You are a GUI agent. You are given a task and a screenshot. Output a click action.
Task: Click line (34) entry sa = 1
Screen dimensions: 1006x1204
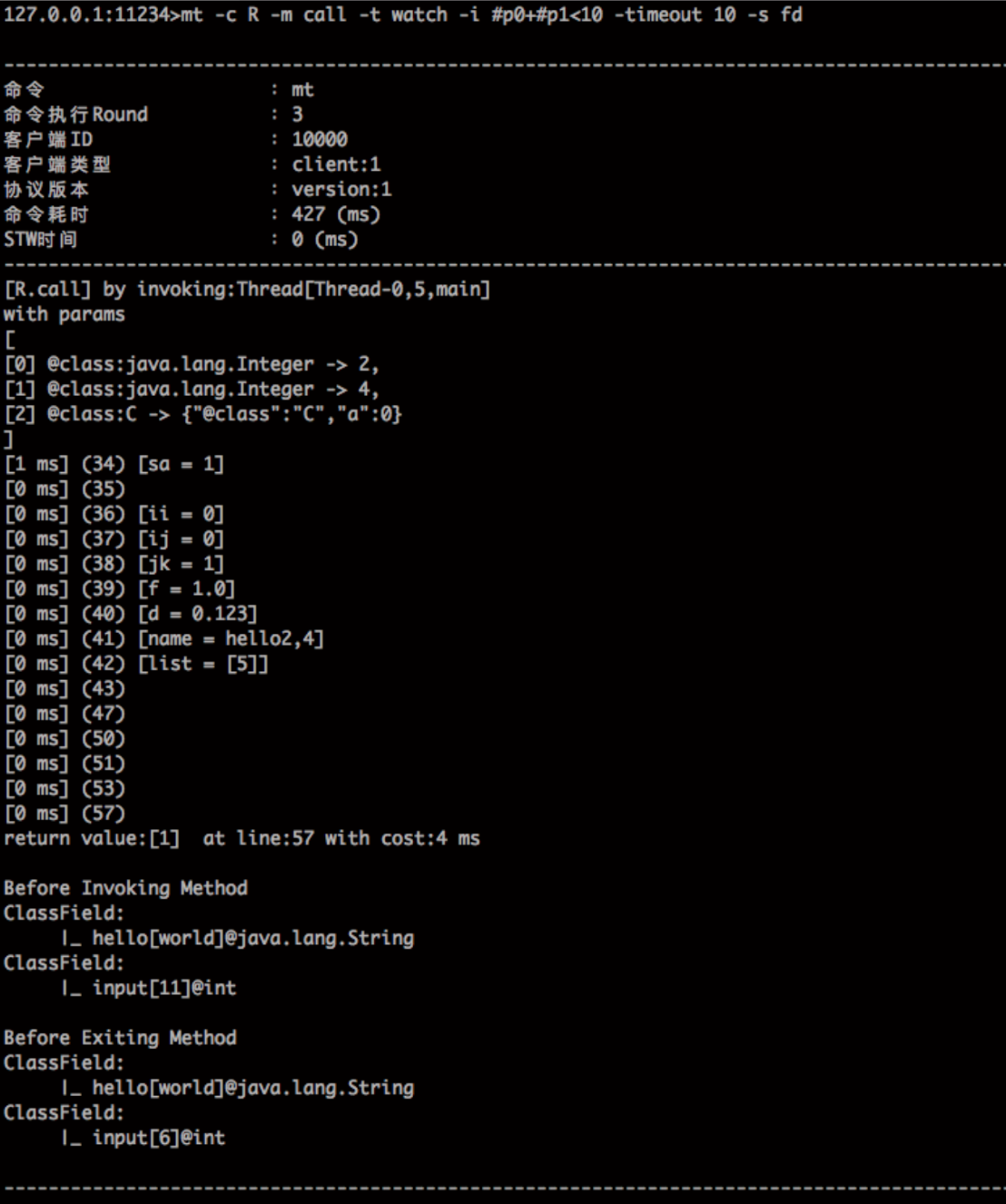click(114, 464)
